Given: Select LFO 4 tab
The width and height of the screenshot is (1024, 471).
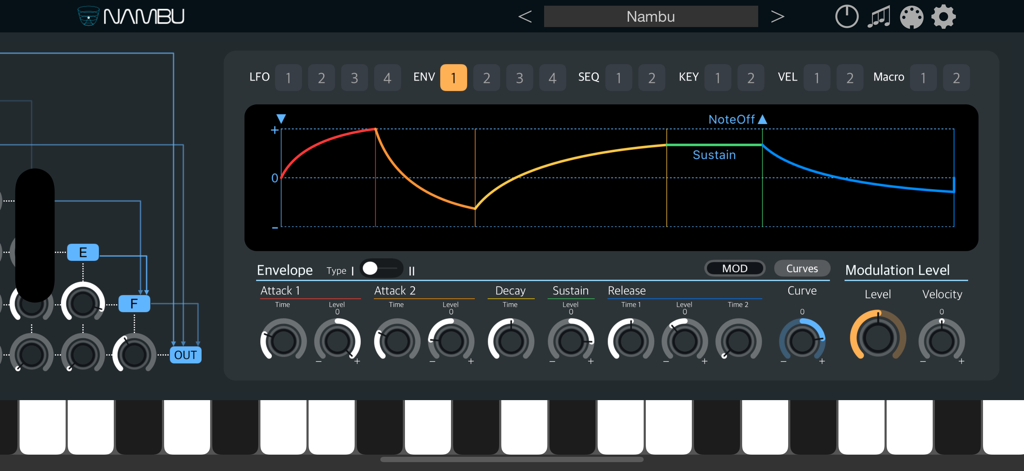Looking at the screenshot, I should (x=387, y=78).
